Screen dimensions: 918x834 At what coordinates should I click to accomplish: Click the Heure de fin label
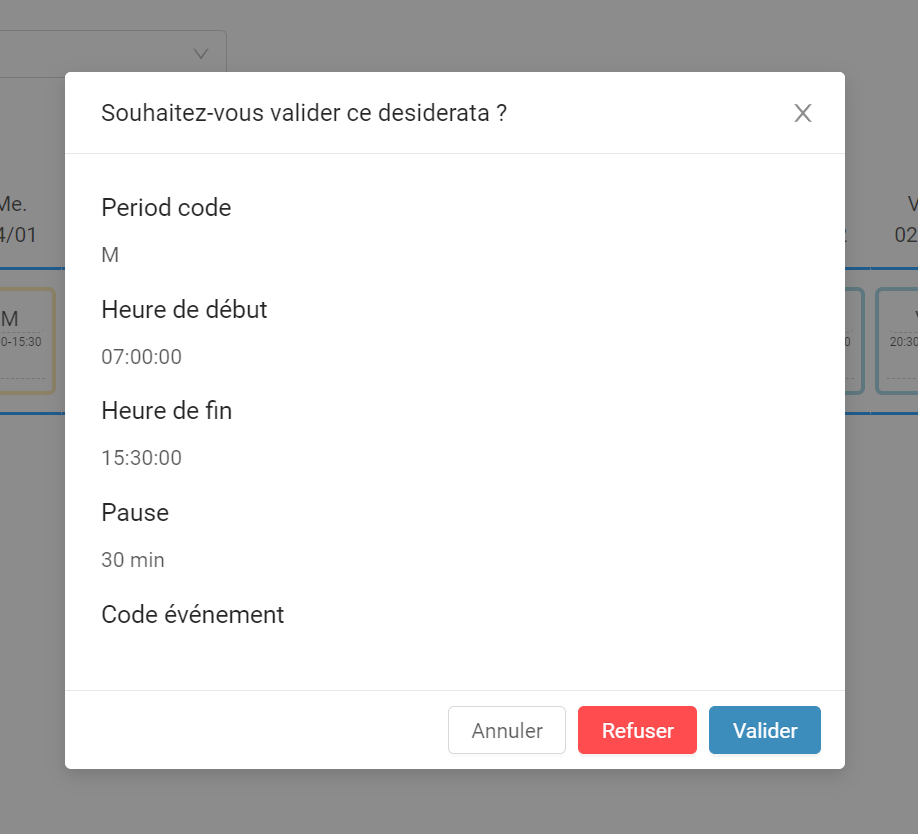[167, 411]
